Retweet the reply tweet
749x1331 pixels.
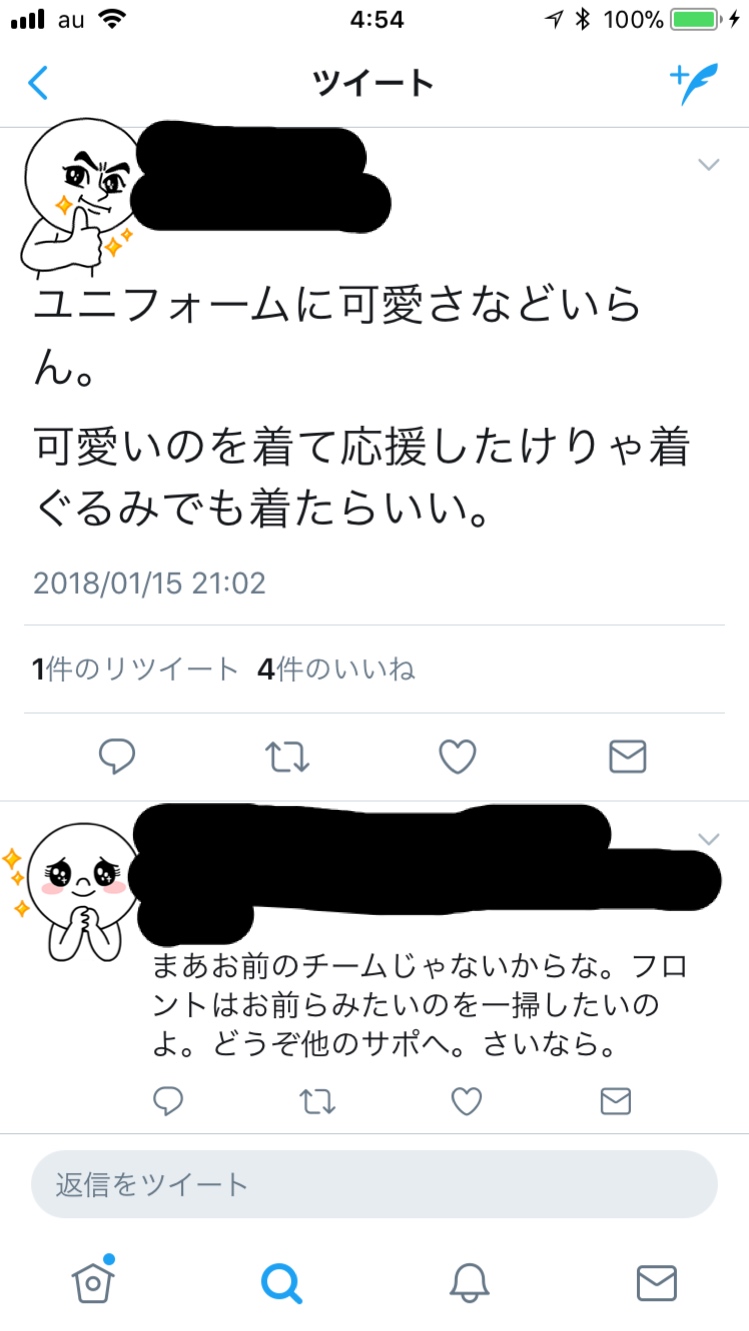click(x=317, y=1102)
